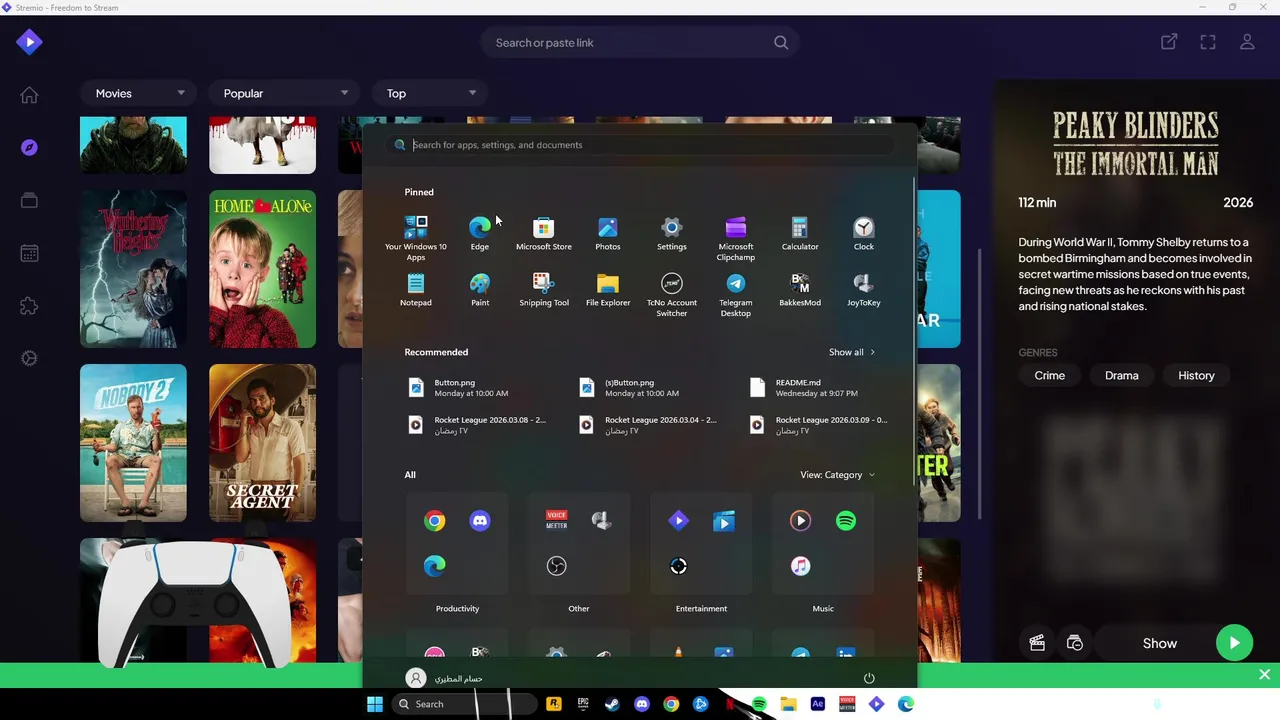Open the Home Alone movie poster
1280x720 pixels.
click(x=262, y=269)
